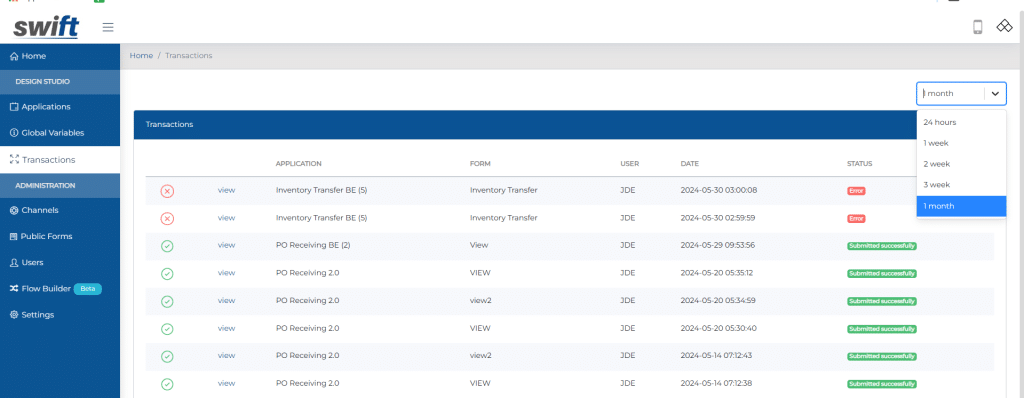Click Submitted successfully badge for 09:53:56 row
Screen dimensions: 1024x398
[x=882, y=246]
